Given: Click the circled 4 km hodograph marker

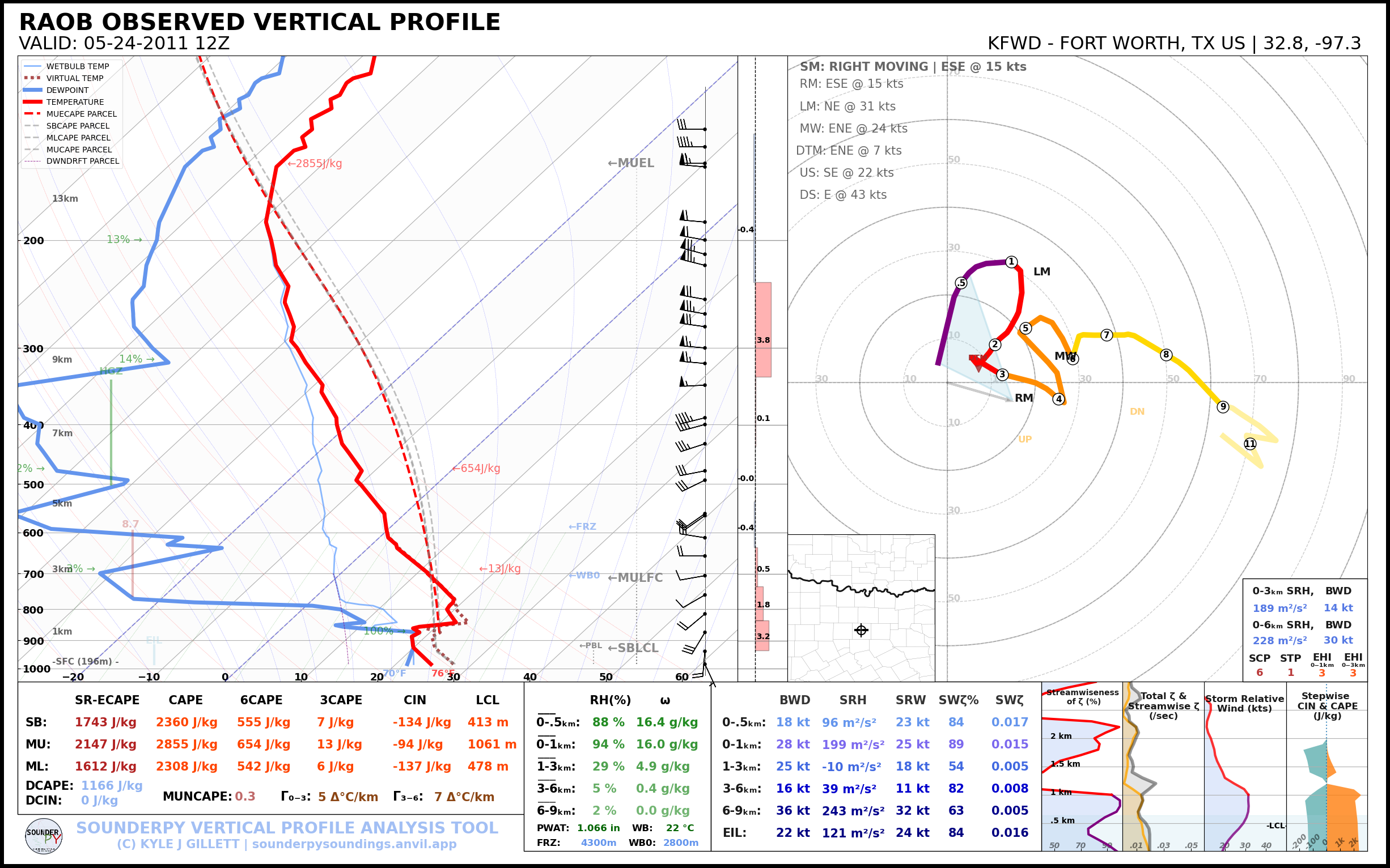Looking at the screenshot, I should click(x=1058, y=399).
